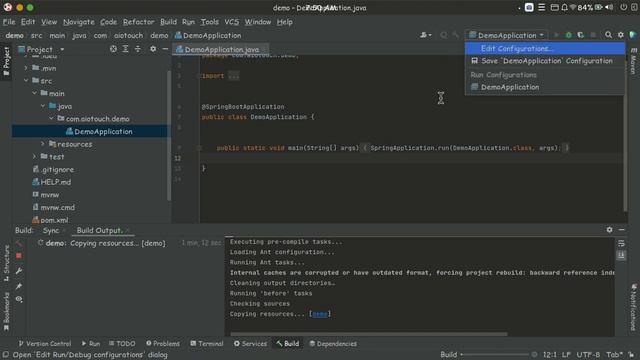The image size is (640, 360).
Task: Collapse the main folder in project tree
Action: (x=35, y=93)
